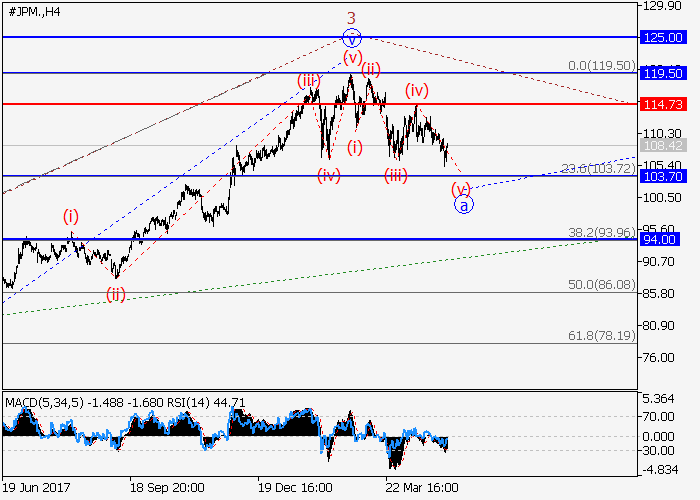Click the 119.50 blue price tag
This screenshot has width=700, height=500.
pyautogui.click(x=661, y=73)
